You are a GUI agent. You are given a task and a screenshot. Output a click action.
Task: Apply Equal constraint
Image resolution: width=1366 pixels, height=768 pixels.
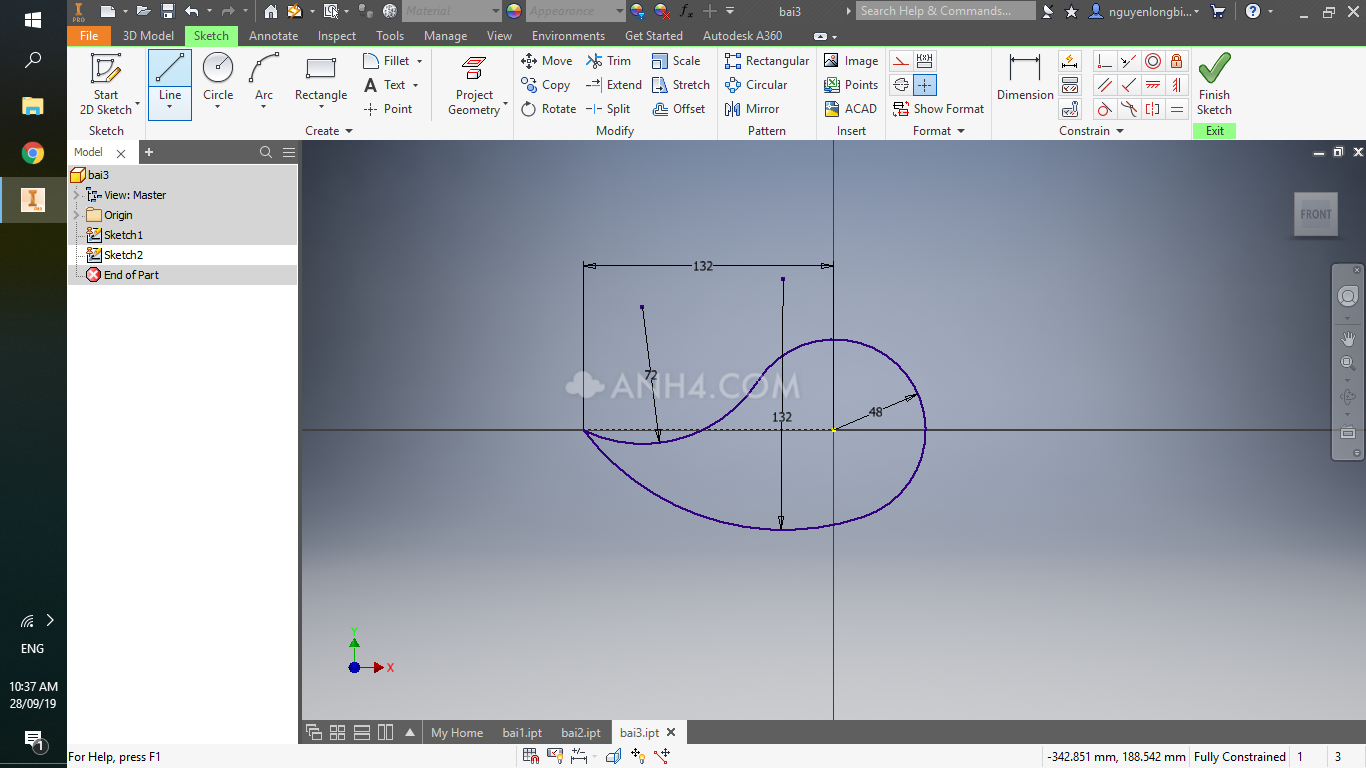click(1177, 109)
